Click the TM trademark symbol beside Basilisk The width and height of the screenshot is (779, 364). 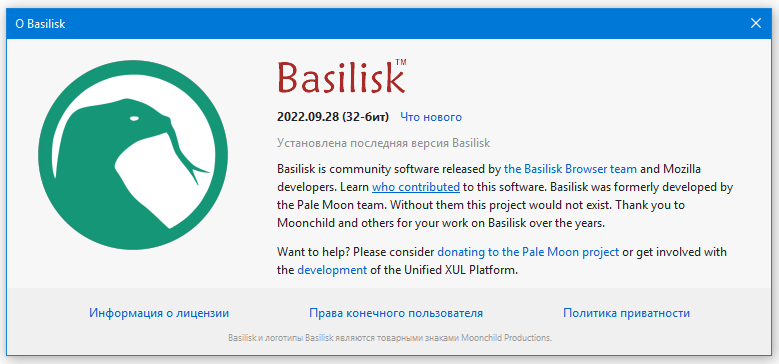pyautogui.click(x=401, y=62)
